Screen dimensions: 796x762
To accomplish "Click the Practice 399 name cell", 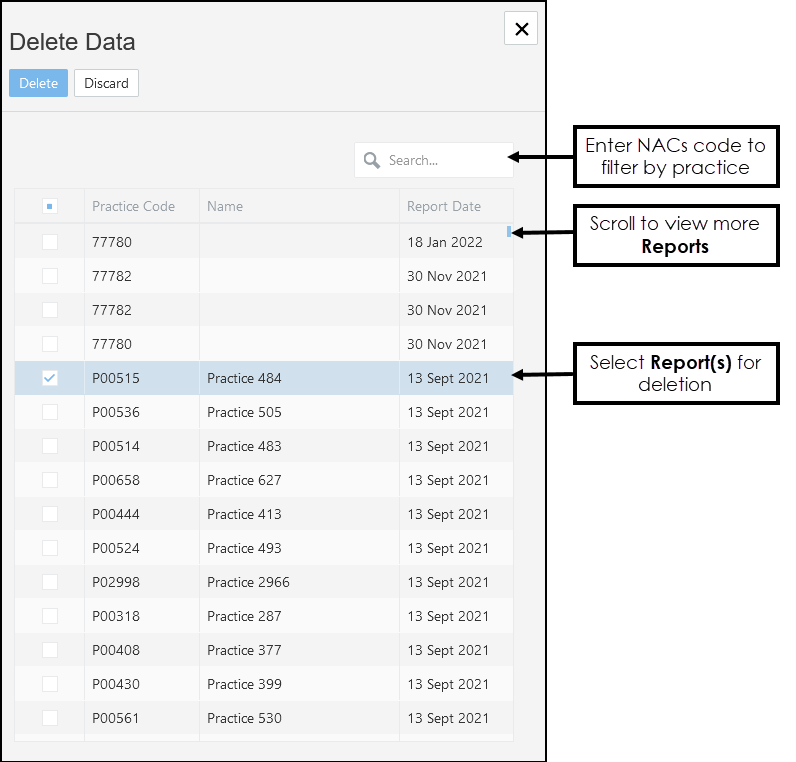I will click(244, 684).
